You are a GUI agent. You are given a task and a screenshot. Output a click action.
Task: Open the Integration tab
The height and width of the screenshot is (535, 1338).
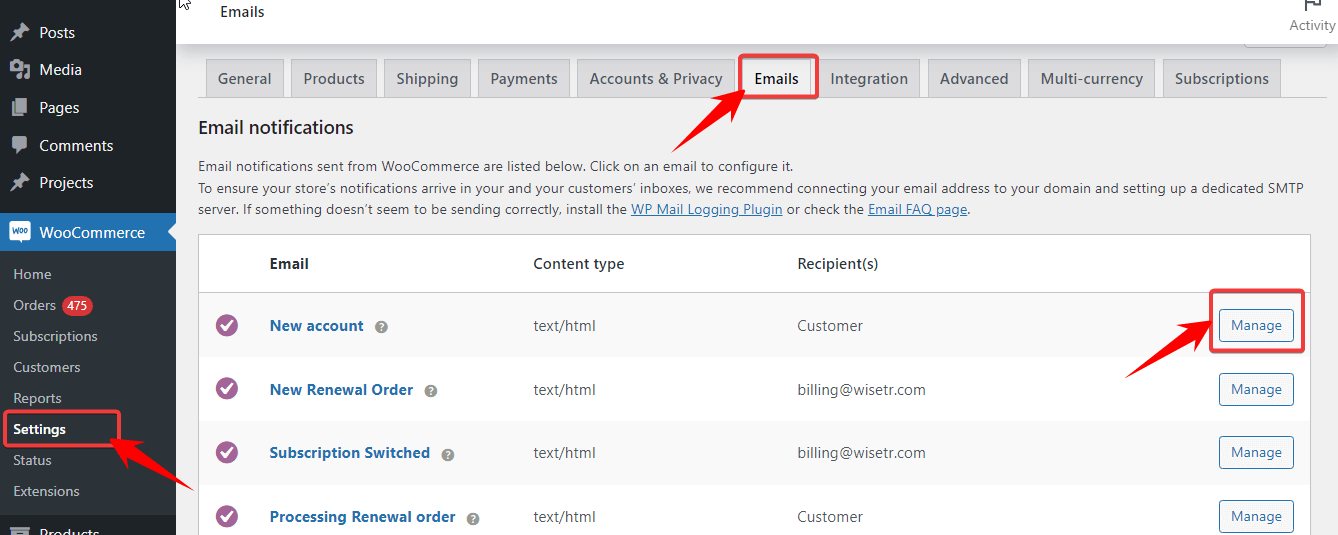[869, 79]
